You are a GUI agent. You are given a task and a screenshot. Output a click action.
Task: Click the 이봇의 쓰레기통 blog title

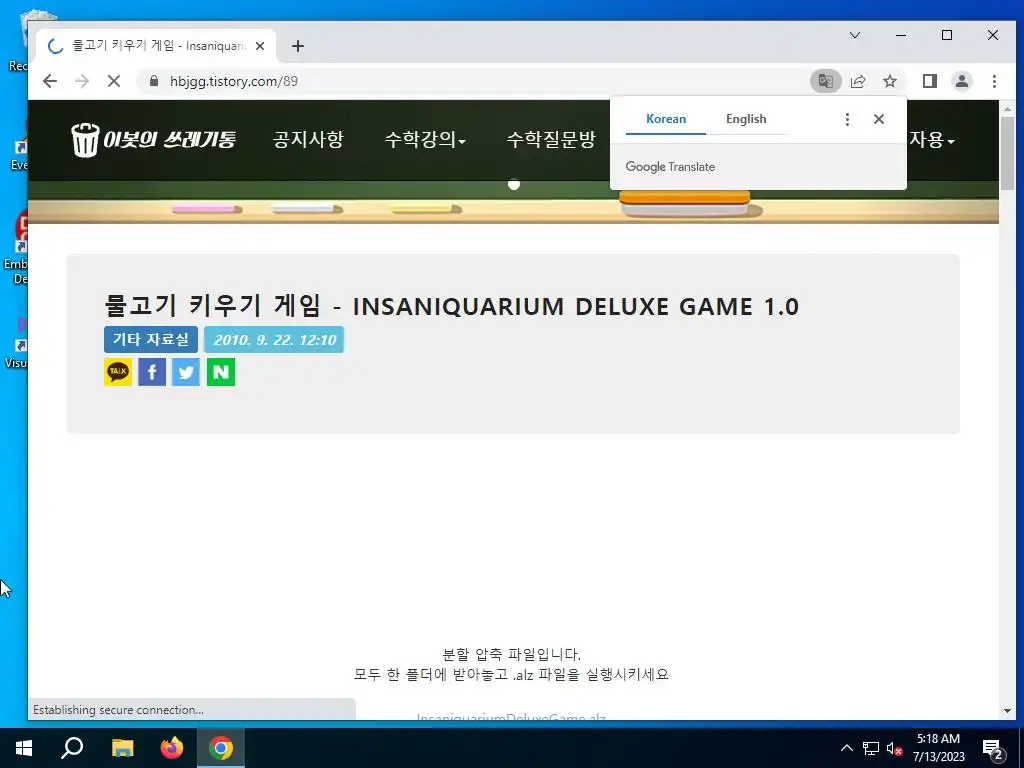pos(169,139)
